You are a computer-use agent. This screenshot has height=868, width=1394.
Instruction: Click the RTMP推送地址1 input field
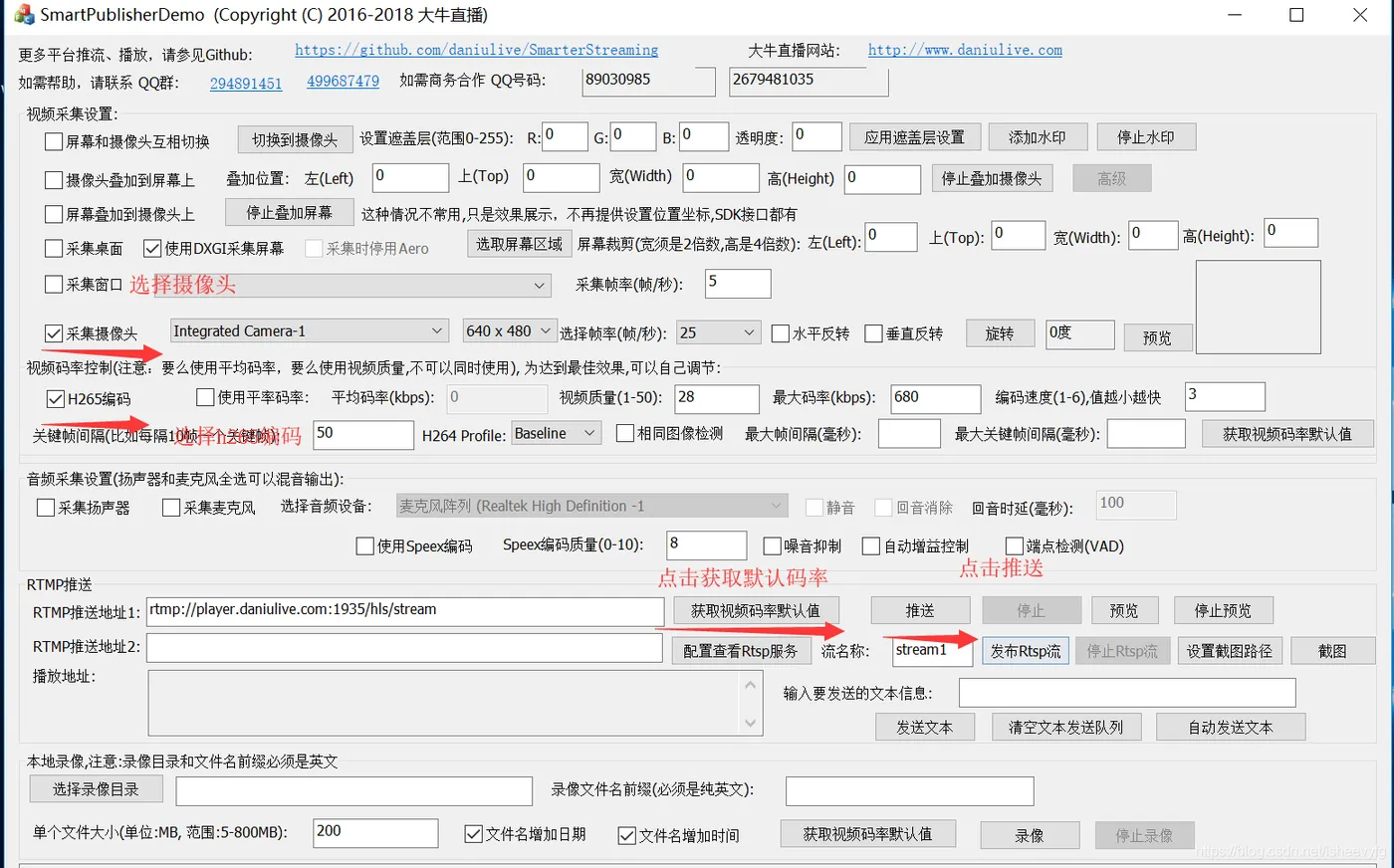[x=405, y=611]
